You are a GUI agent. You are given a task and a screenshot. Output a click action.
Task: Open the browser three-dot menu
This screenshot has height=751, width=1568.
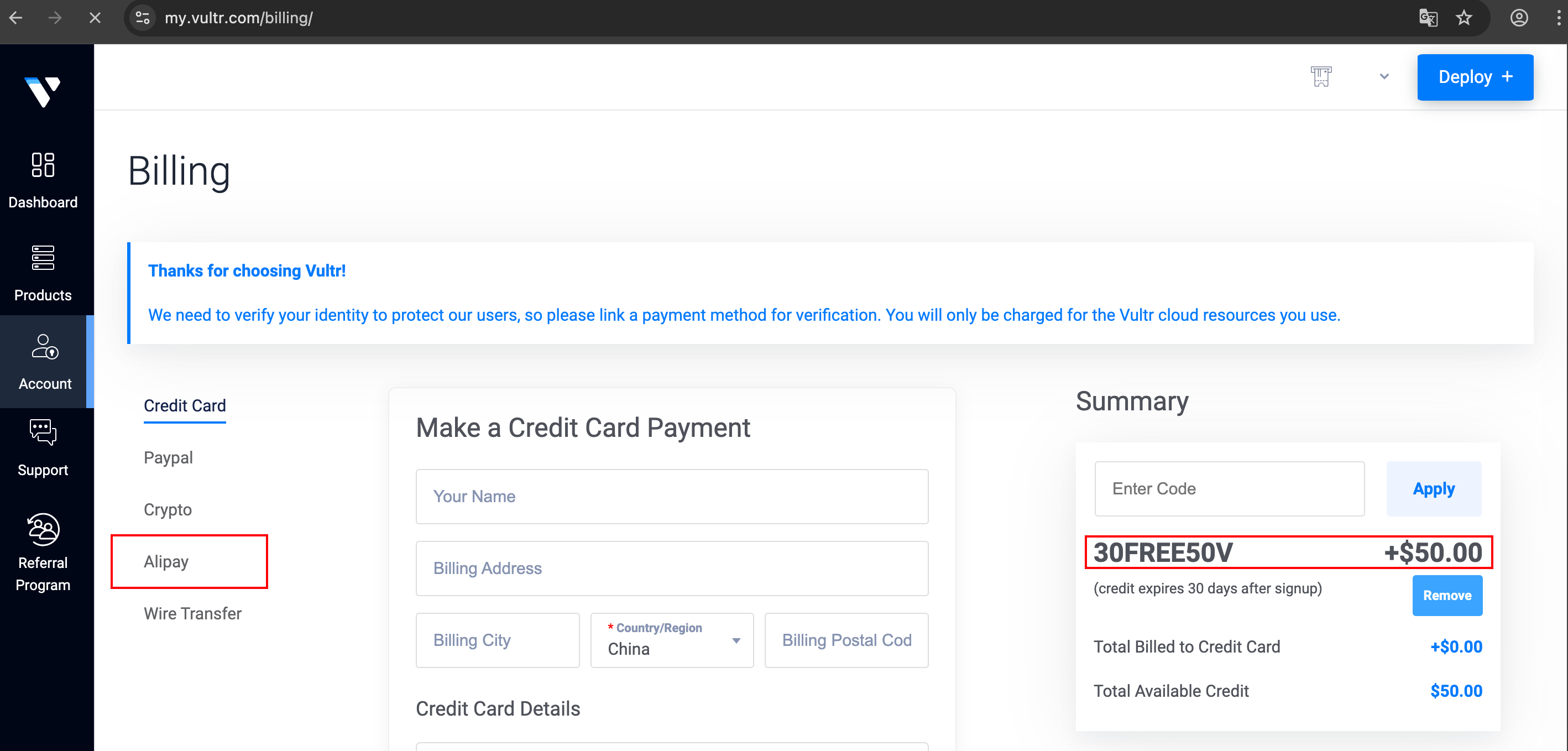pos(1558,18)
